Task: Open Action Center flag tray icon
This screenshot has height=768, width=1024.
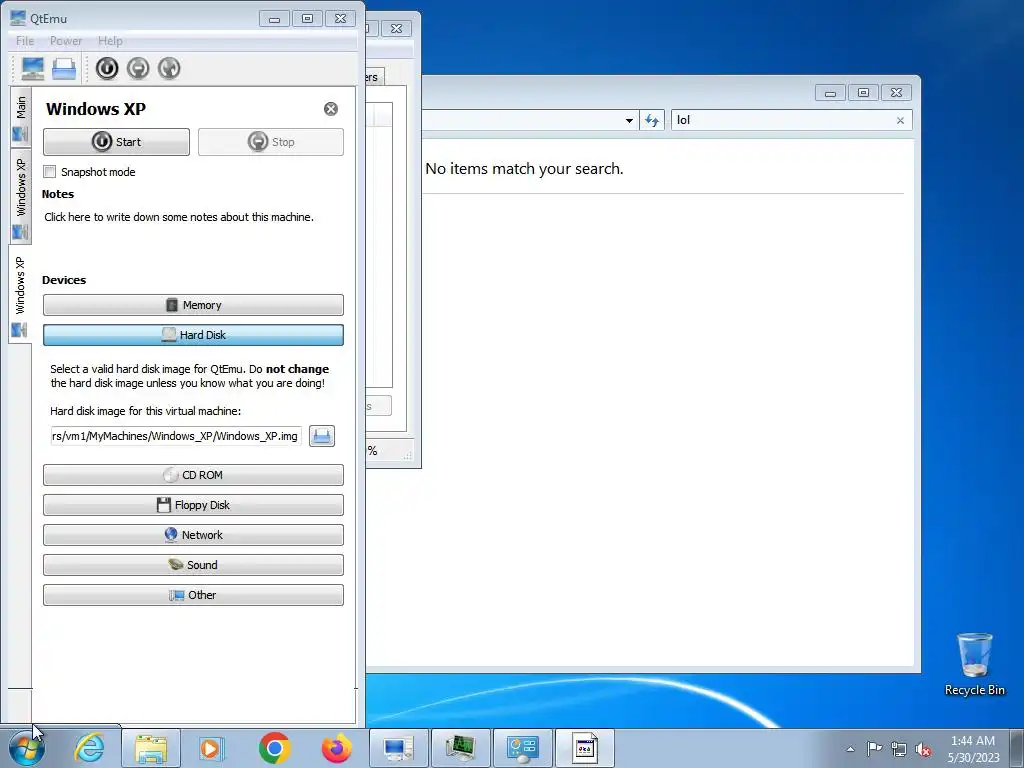Action: (x=874, y=748)
